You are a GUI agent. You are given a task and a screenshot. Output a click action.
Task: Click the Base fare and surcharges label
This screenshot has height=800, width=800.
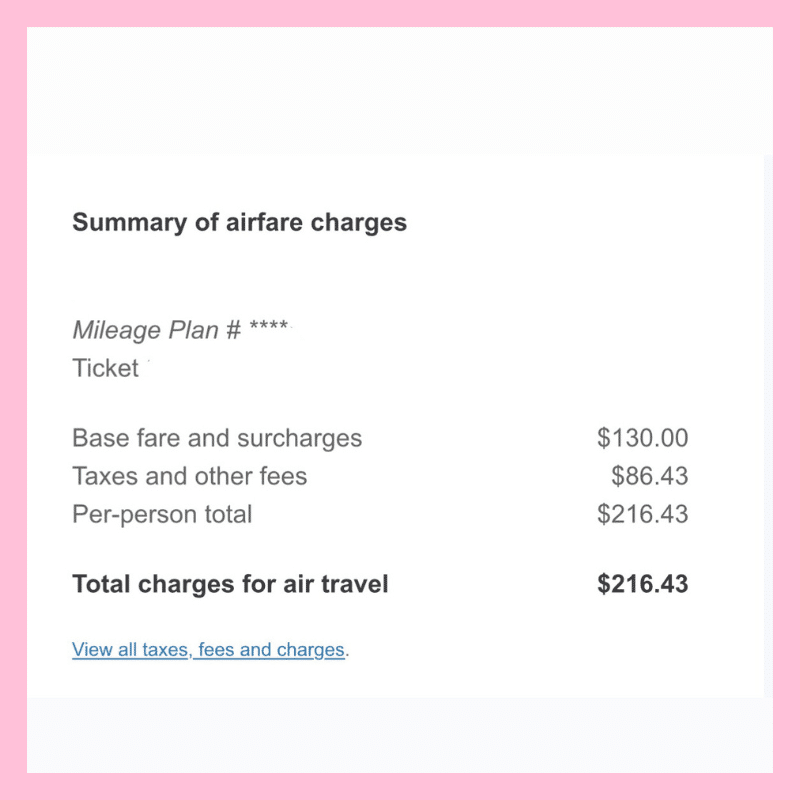217,438
